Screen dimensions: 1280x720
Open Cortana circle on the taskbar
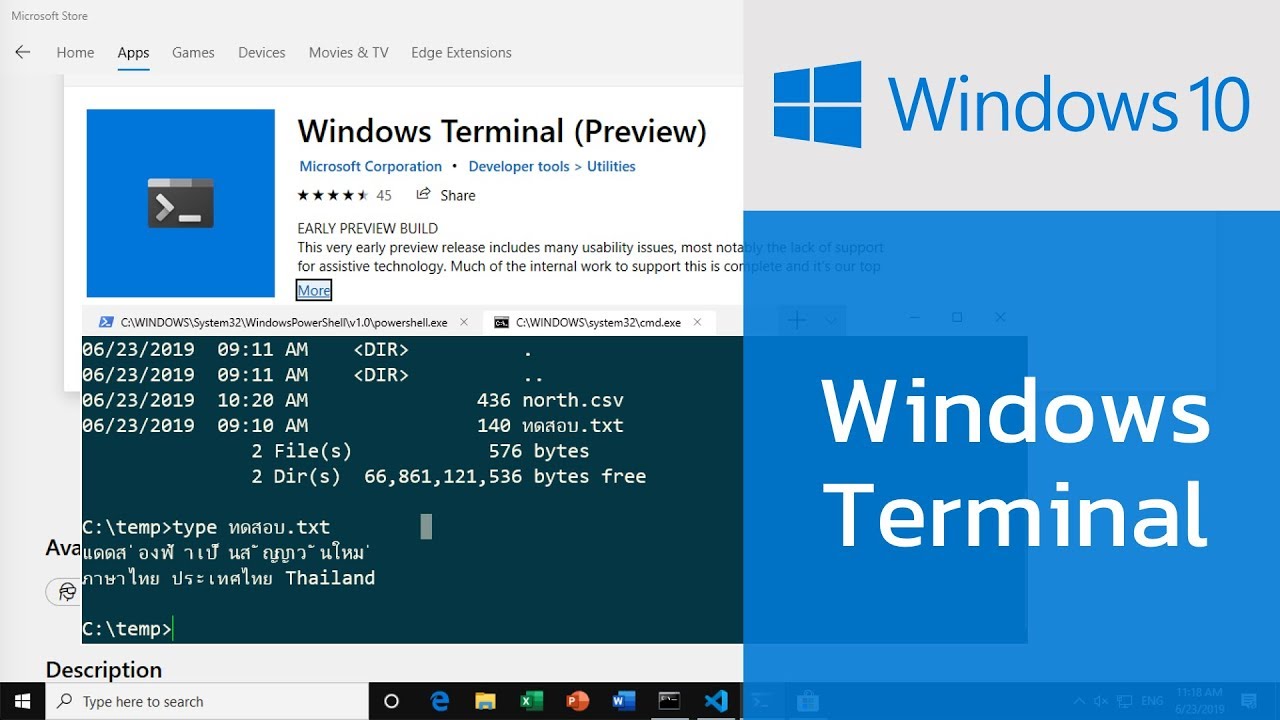point(391,701)
